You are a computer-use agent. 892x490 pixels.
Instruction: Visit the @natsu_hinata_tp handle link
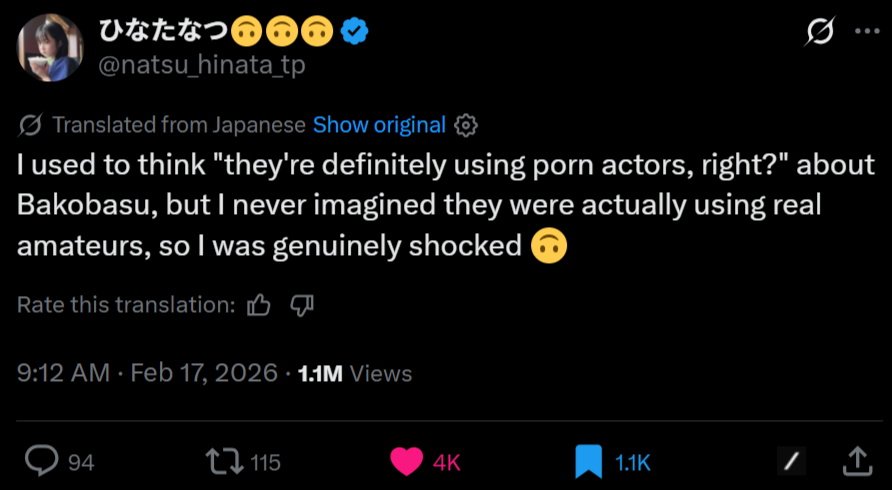pos(201,65)
